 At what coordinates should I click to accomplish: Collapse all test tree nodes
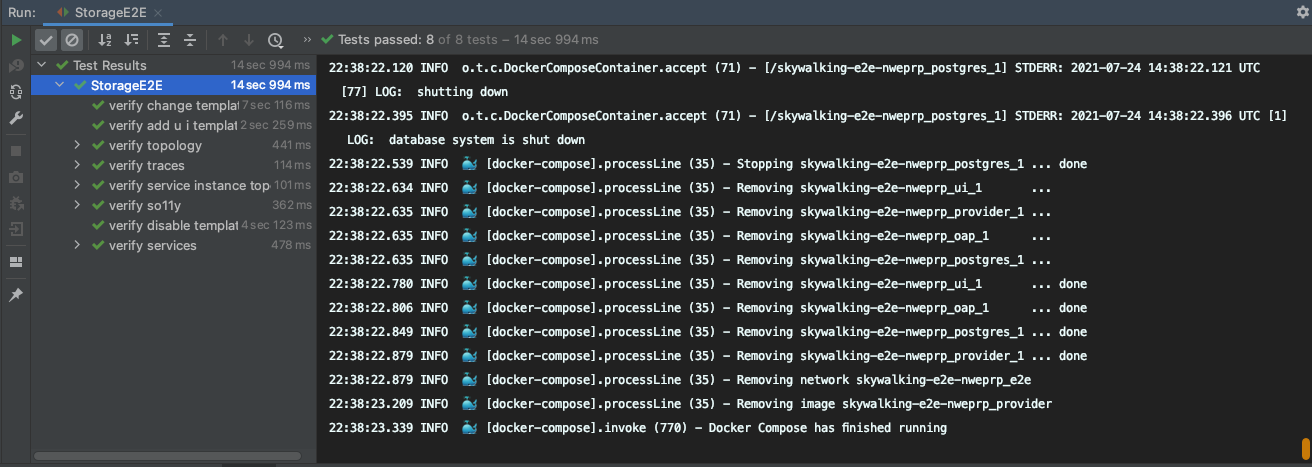click(x=189, y=40)
